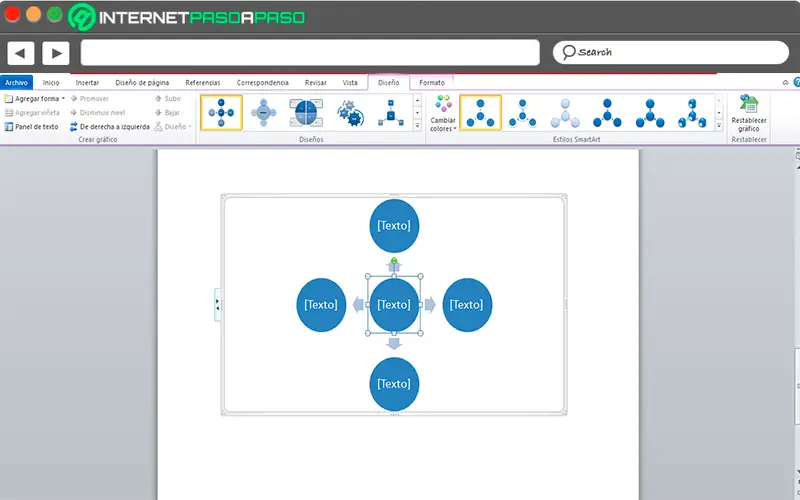Viewport: 800px width, 500px height.
Task: Open the text pane side tab
Action: tap(217, 305)
